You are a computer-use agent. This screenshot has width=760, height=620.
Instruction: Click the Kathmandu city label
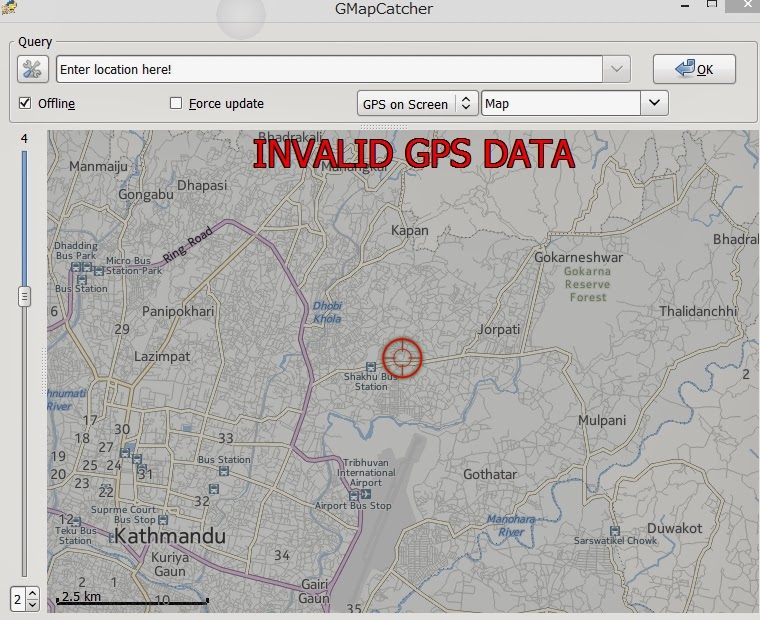tap(170, 536)
